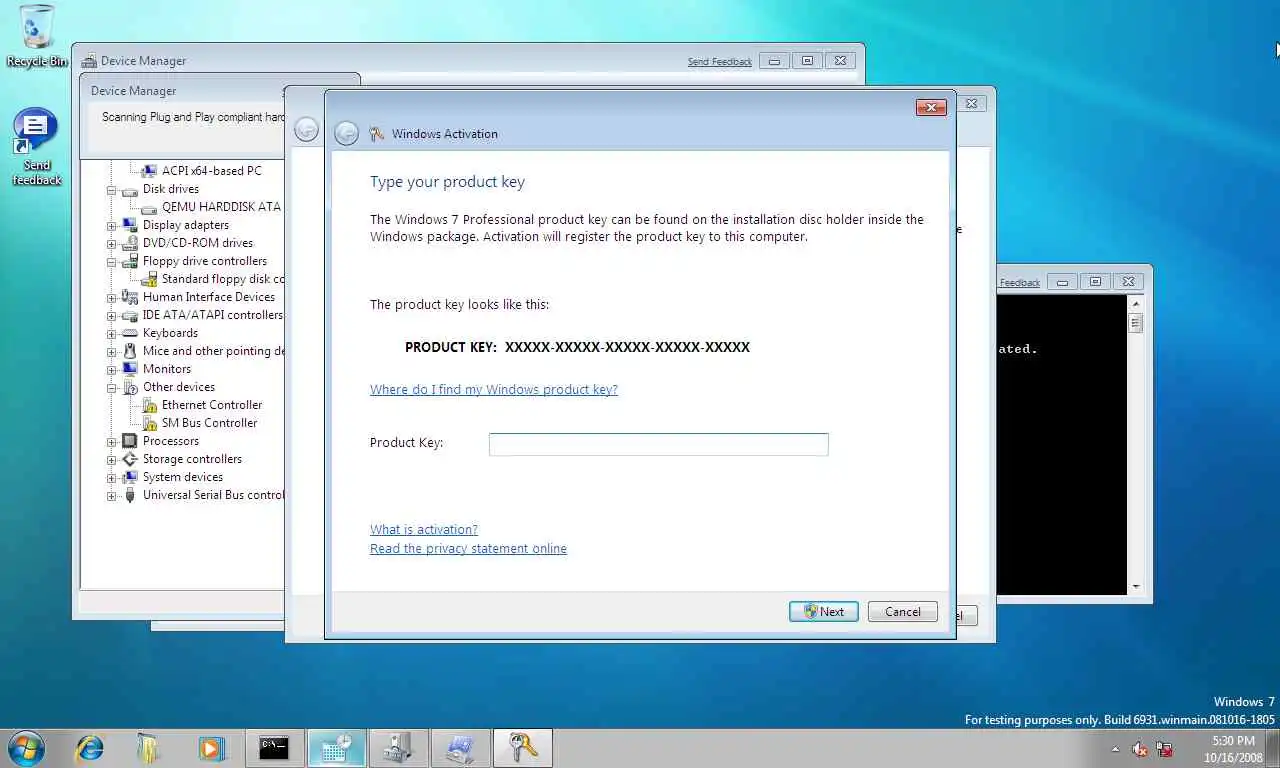Select QEMU HARDDISK ATA device
The height and width of the screenshot is (768, 1280).
pos(221,207)
